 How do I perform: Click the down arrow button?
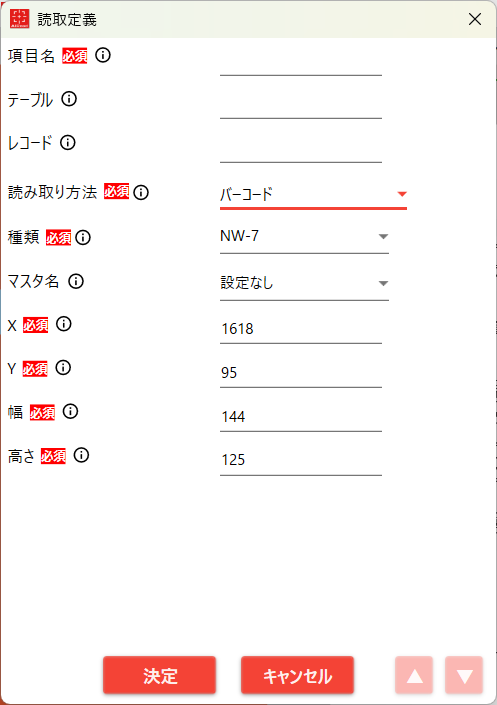[464, 675]
